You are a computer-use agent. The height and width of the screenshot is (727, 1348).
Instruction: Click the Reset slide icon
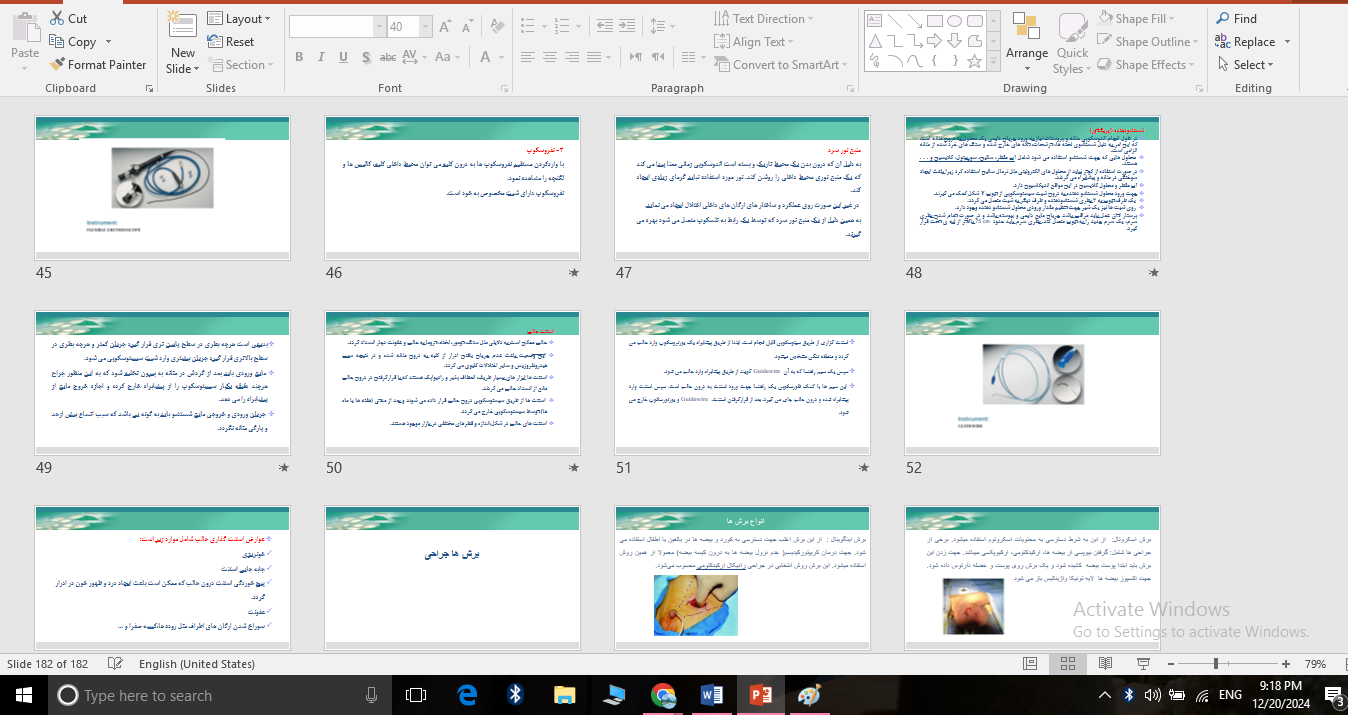click(x=216, y=42)
